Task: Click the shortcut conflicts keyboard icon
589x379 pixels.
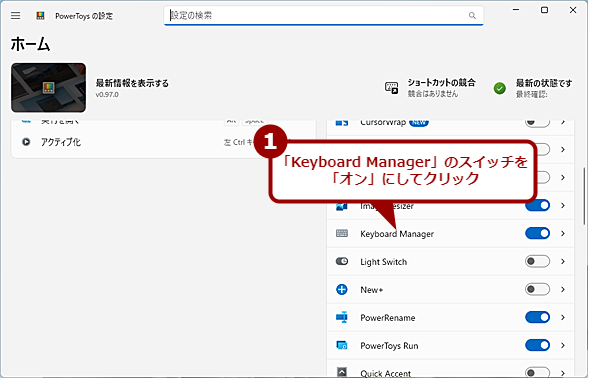Action: (391, 88)
